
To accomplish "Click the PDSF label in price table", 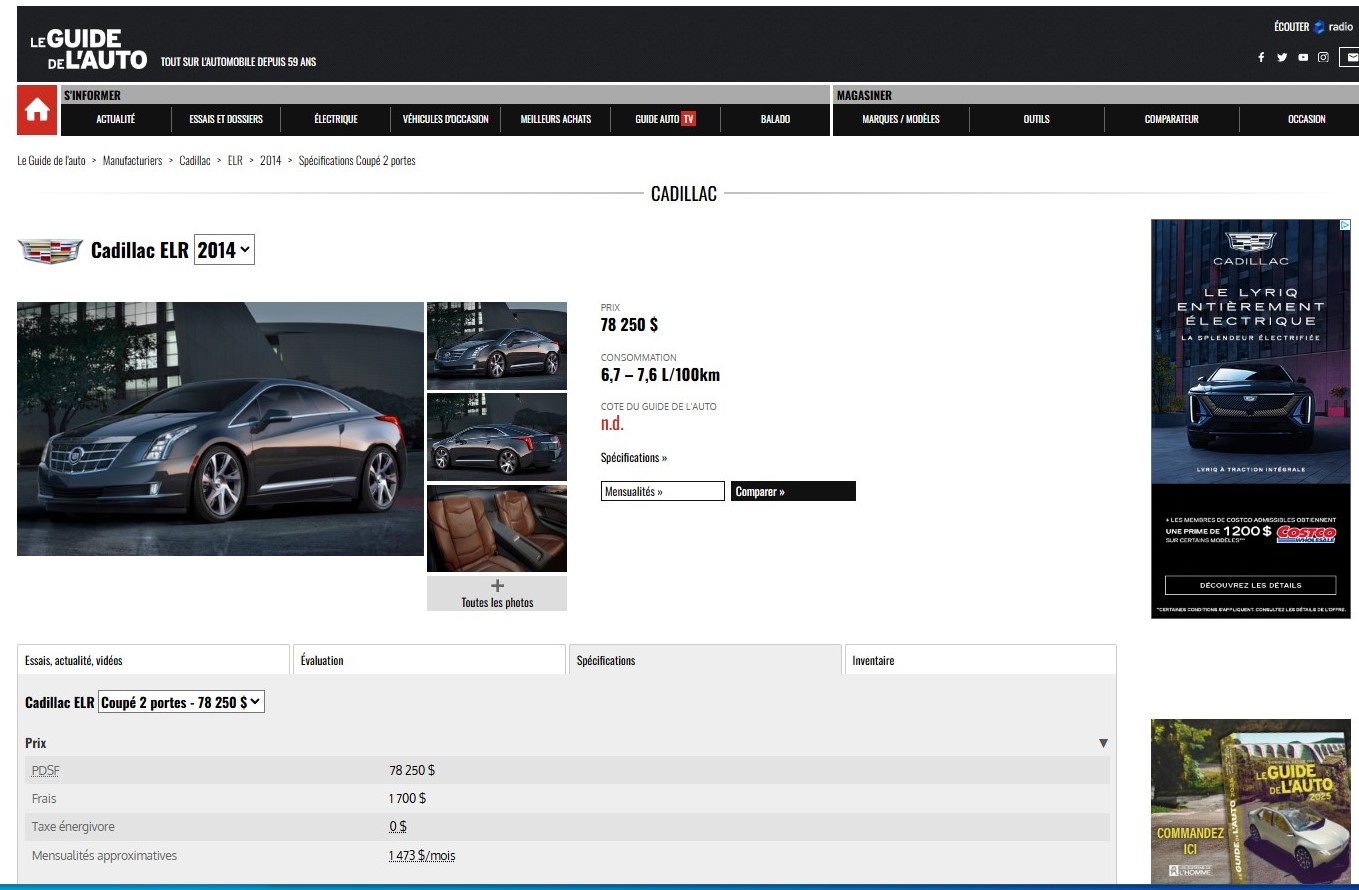I will coord(45,770).
